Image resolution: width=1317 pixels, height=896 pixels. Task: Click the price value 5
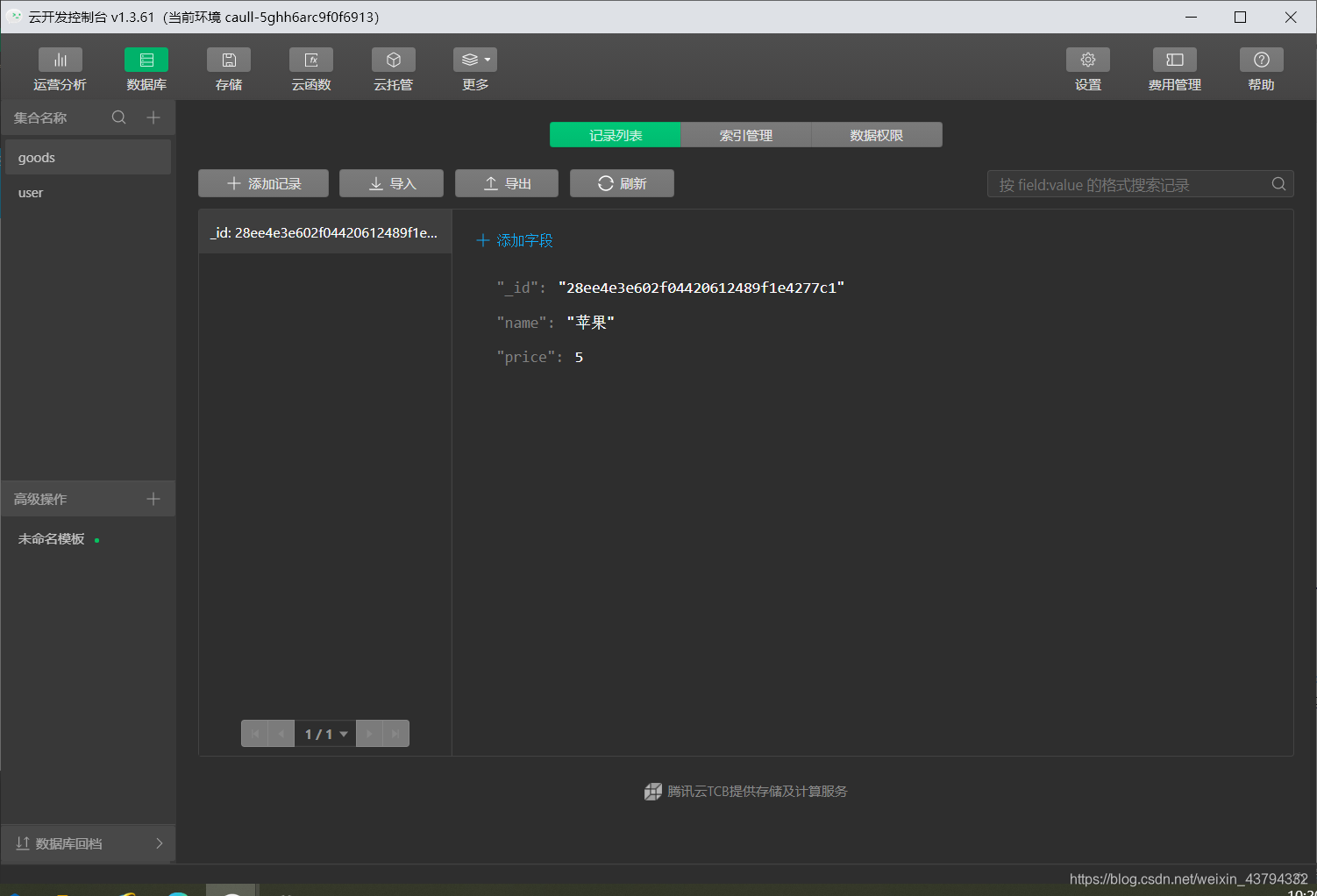point(579,357)
